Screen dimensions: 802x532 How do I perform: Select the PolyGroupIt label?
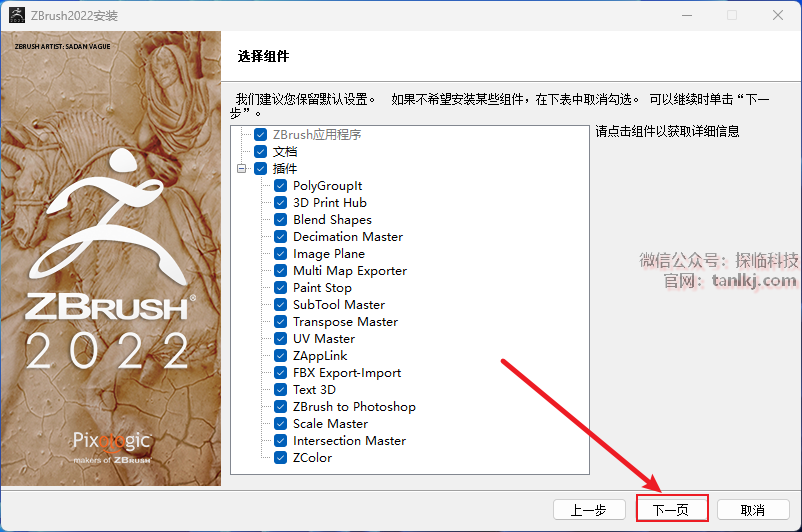[327, 186]
